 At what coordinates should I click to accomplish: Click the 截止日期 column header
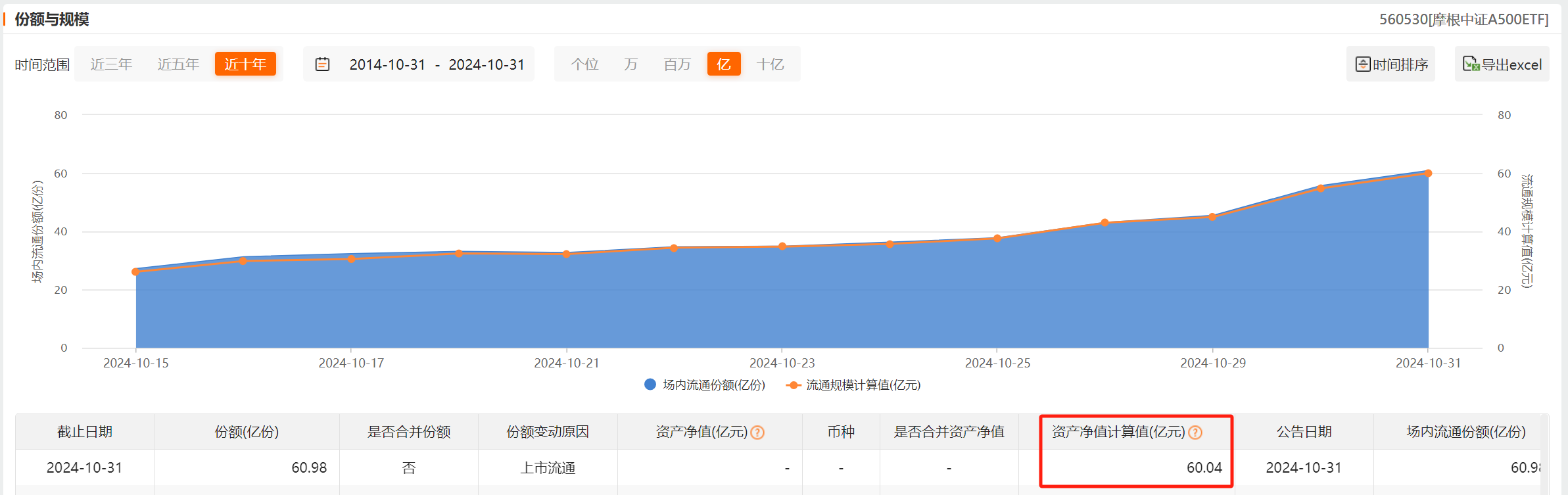point(85,432)
